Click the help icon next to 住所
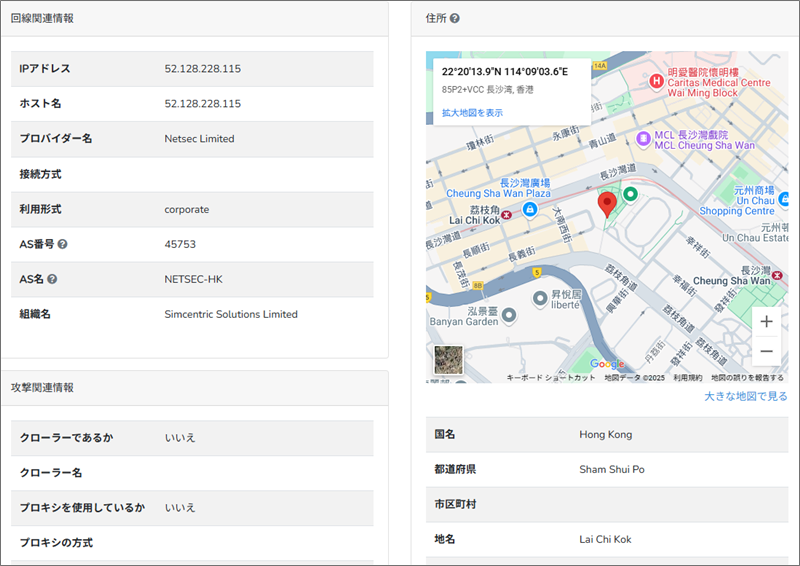The height and width of the screenshot is (566, 800). [455, 18]
